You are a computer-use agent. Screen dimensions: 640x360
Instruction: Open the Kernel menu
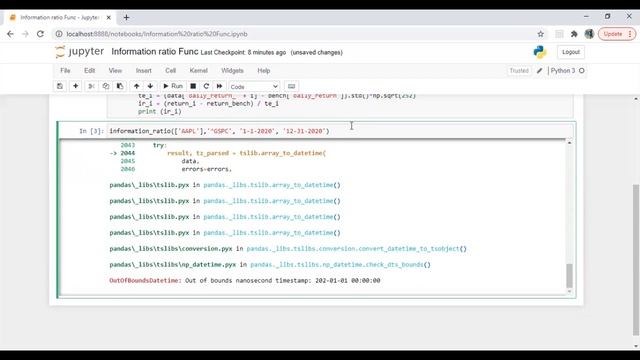(199, 71)
